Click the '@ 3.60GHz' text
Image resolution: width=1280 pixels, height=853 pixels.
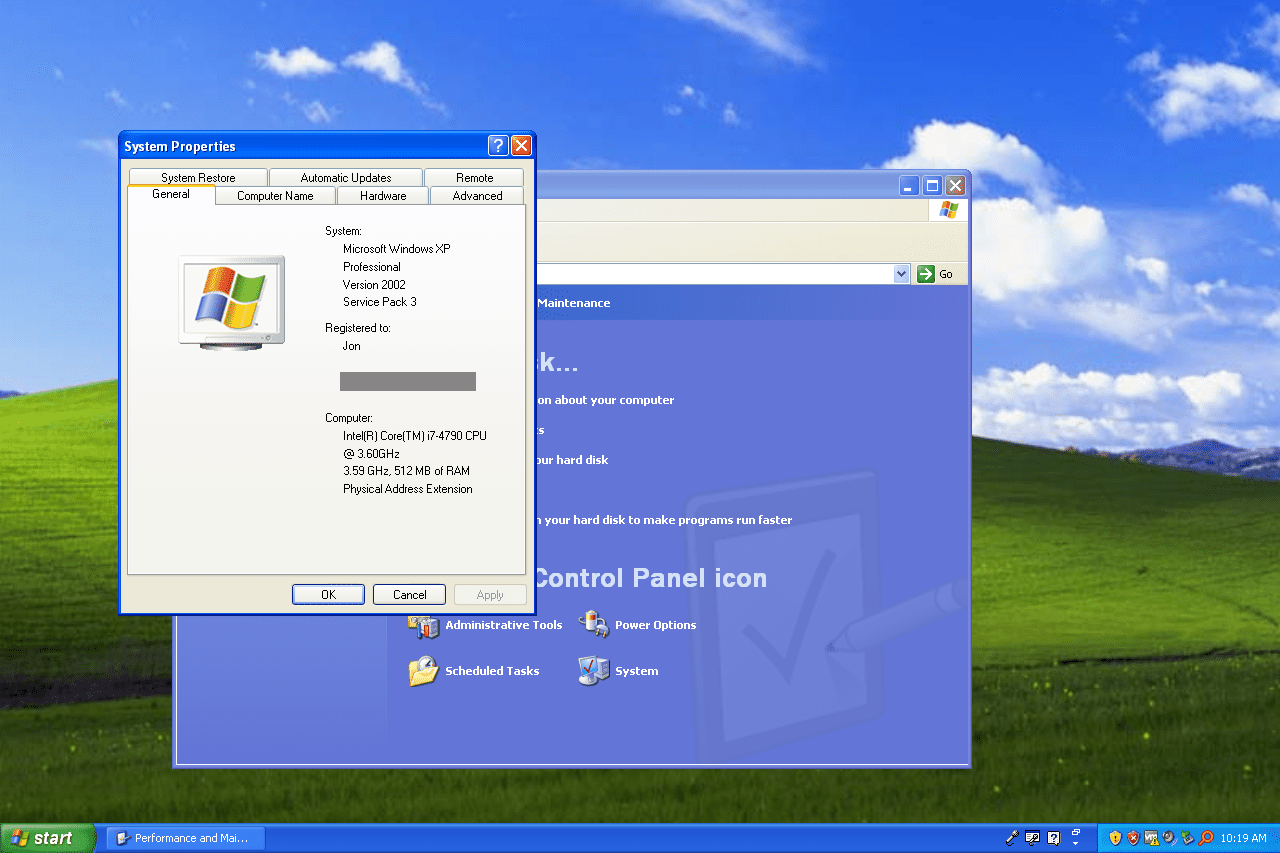371,454
